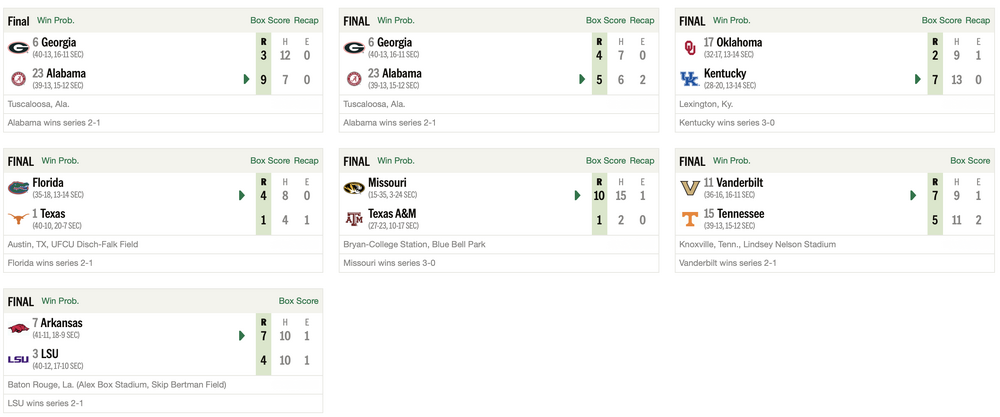Click the Arkansas Razorbacks team logo

[18, 327]
